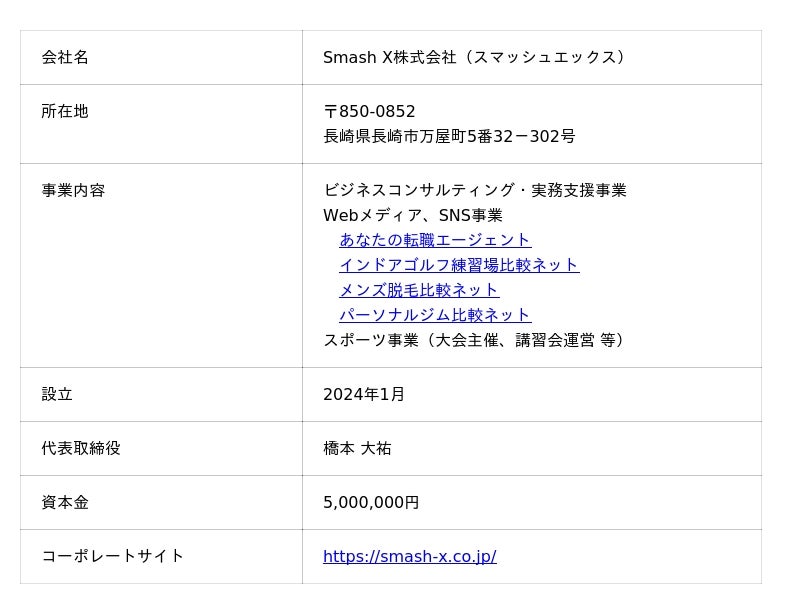Click the ビジネスコンサルティング・実務支援事業 text
The height and width of the screenshot is (614, 800).
pyautogui.click(x=474, y=190)
